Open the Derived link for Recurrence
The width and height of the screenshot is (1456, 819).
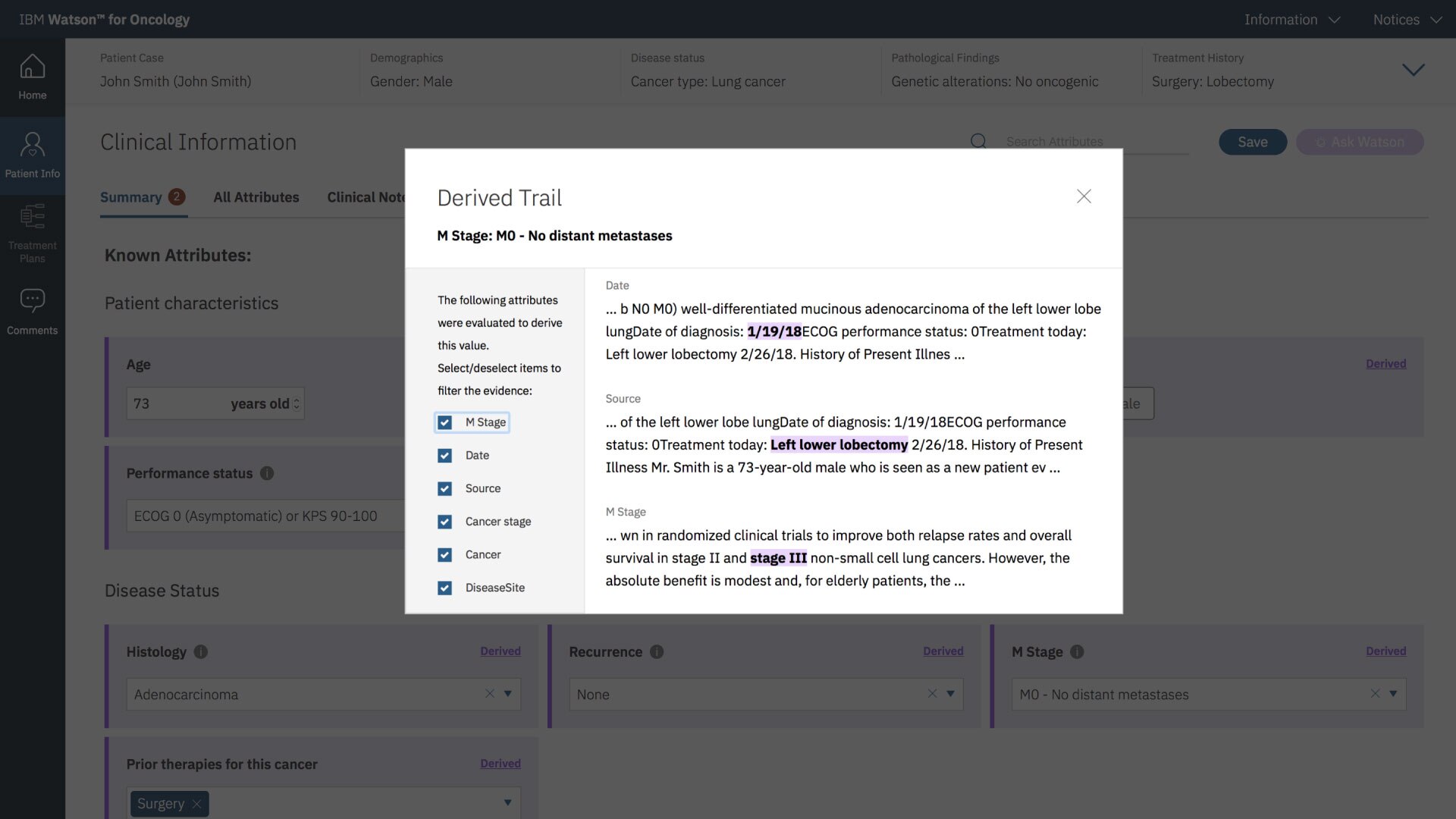pos(943,651)
